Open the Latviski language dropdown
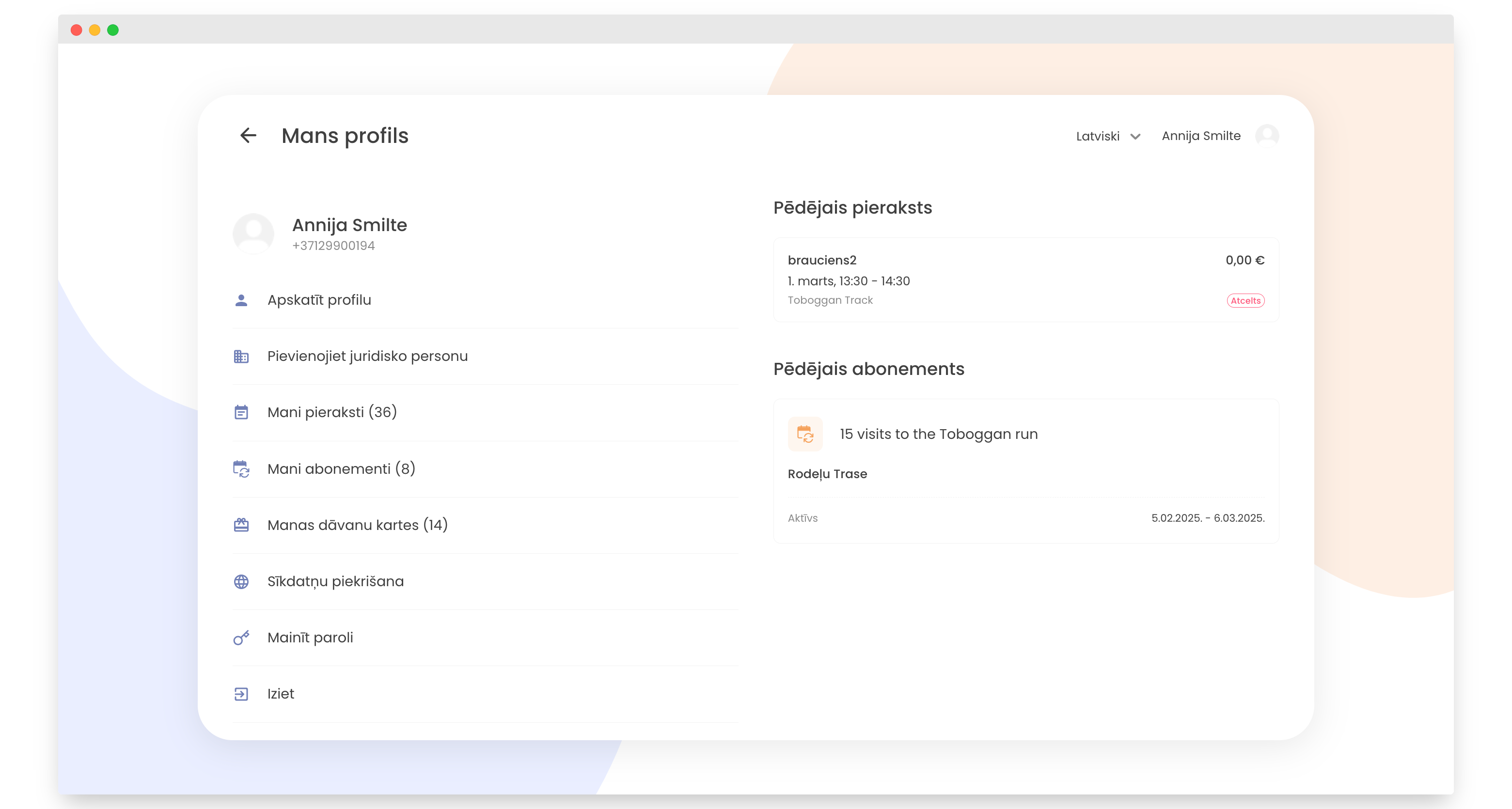Image resolution: width=1512 pixels, height=809 pixels. (1098, 136)
